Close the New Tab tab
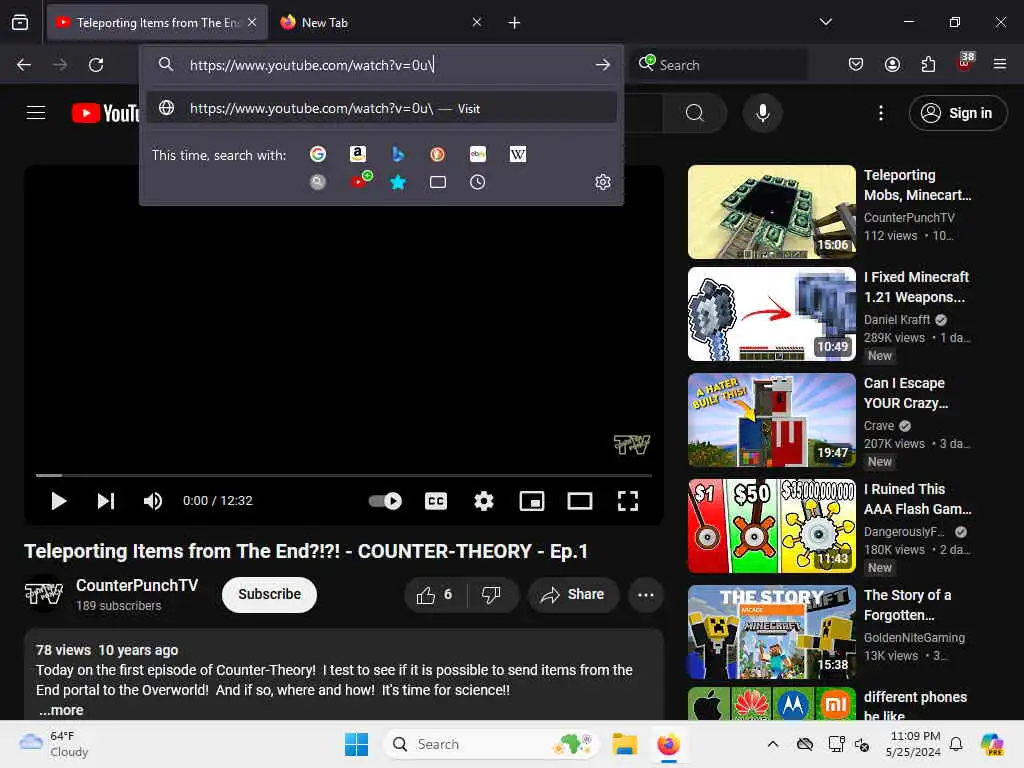Image resolution: width=1024 pixels, height=768 pixels. click(477, 23)
